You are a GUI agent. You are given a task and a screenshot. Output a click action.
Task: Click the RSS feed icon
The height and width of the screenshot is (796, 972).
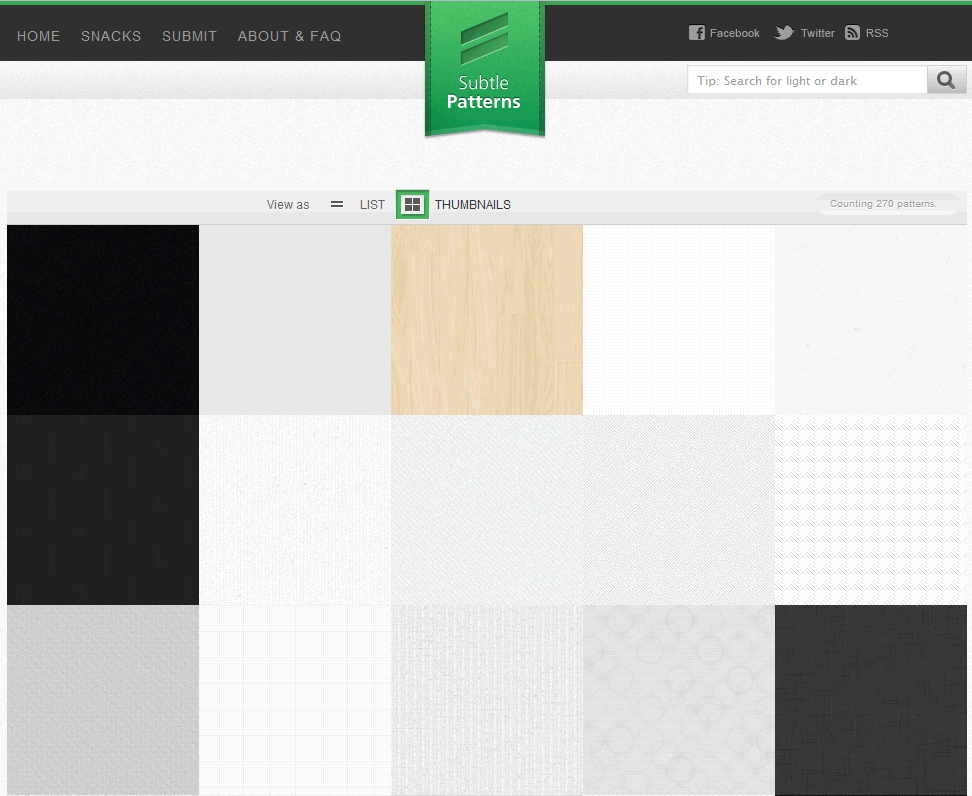pos(852,33)
